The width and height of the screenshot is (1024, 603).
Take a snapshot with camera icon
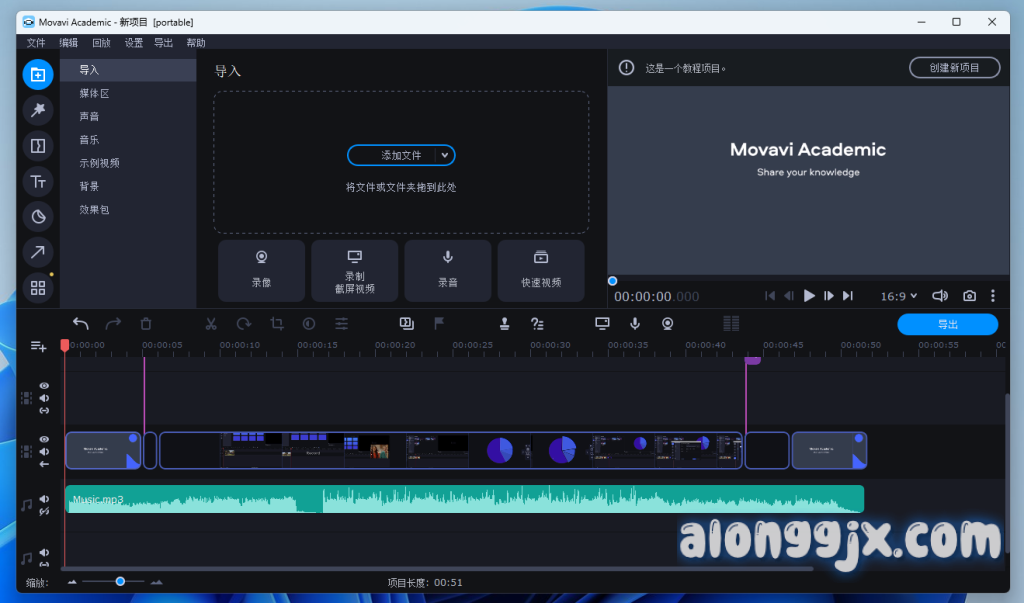(969, 296)
